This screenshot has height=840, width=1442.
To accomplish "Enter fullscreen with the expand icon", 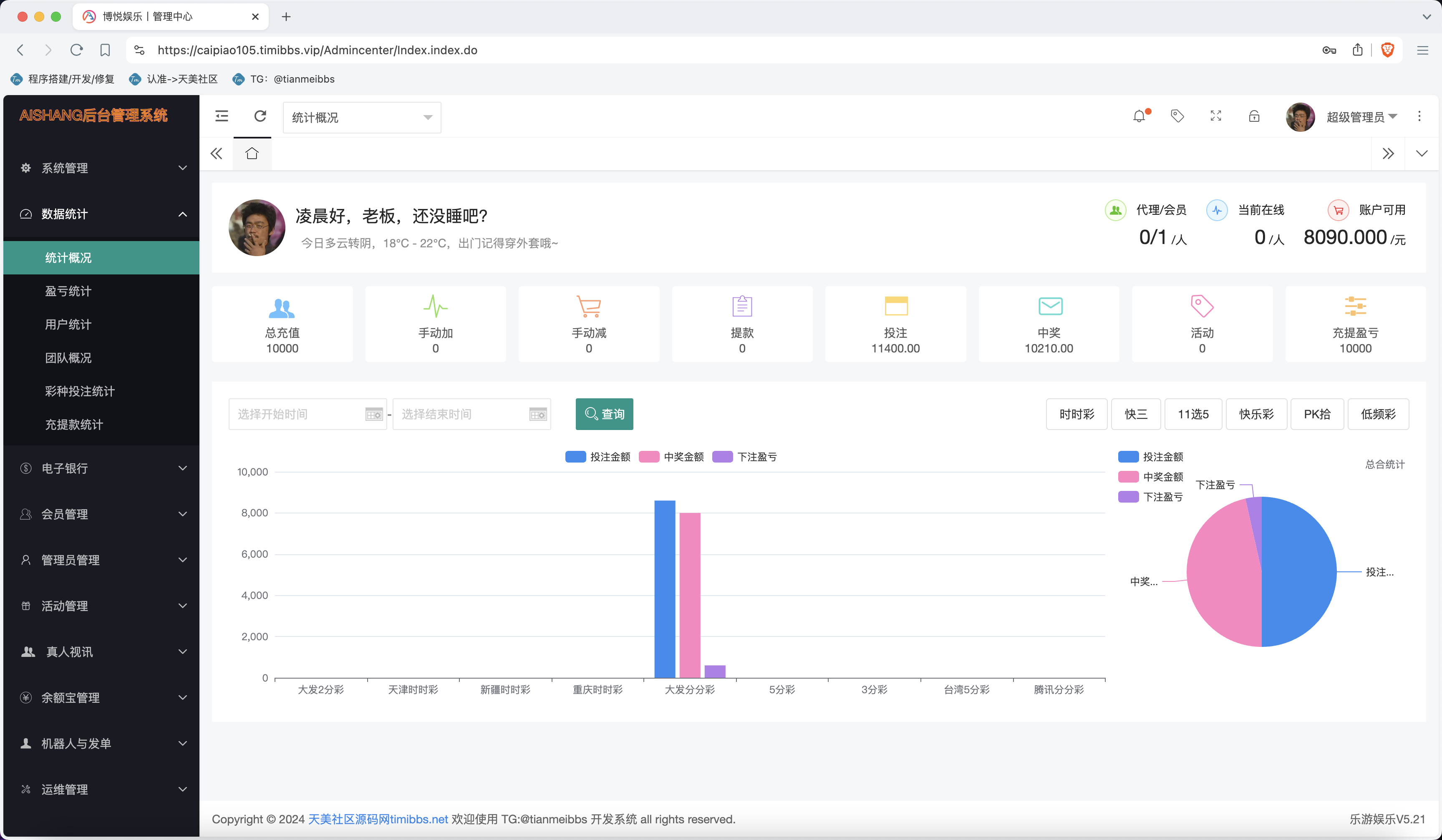I will coord(1215,116).
